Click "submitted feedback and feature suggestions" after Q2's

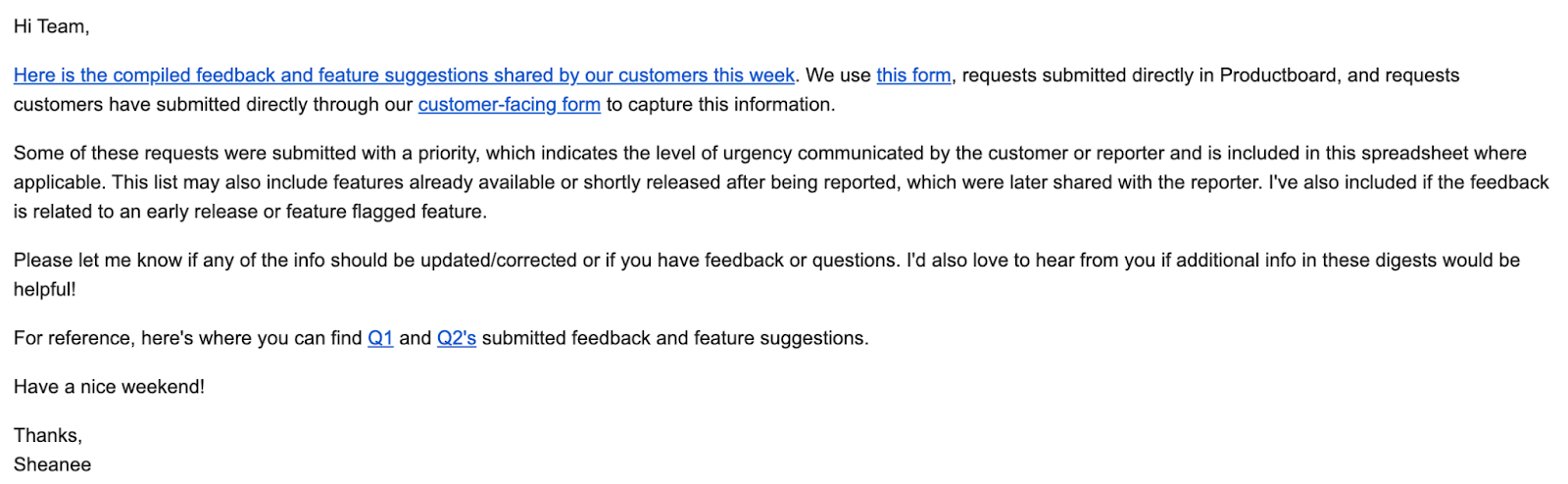[674, 338]
